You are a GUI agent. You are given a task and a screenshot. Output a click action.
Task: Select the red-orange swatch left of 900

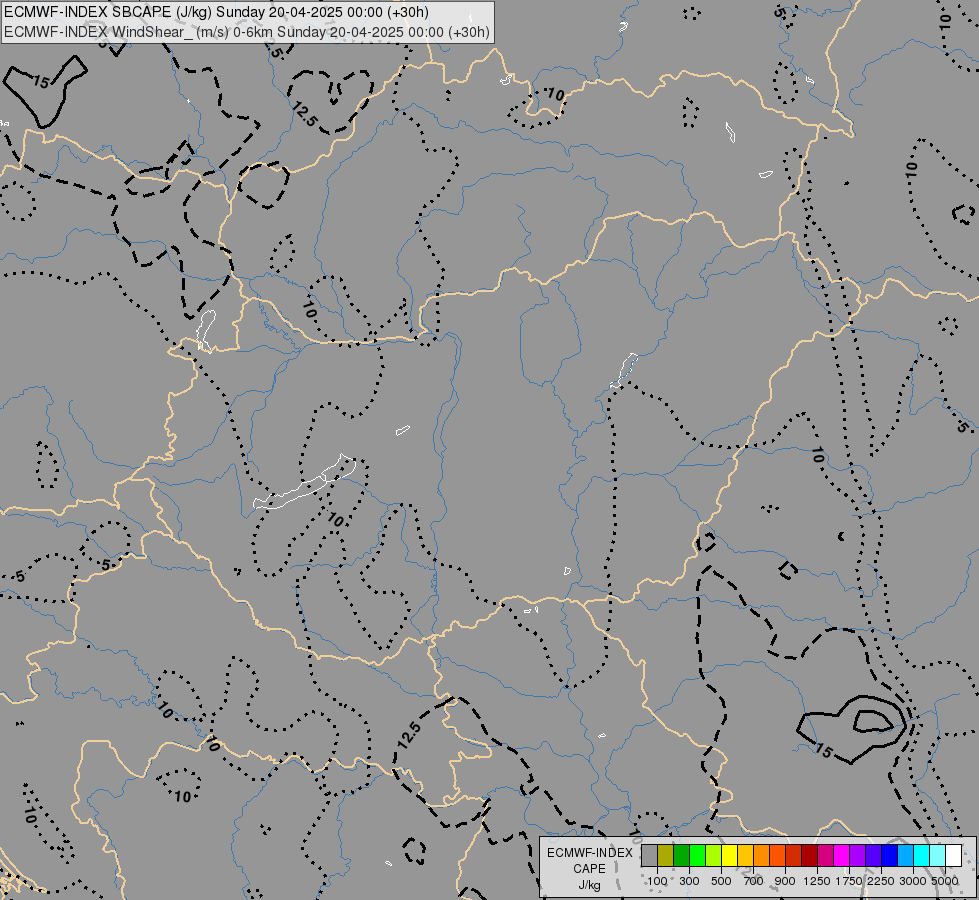coord(777,856)
